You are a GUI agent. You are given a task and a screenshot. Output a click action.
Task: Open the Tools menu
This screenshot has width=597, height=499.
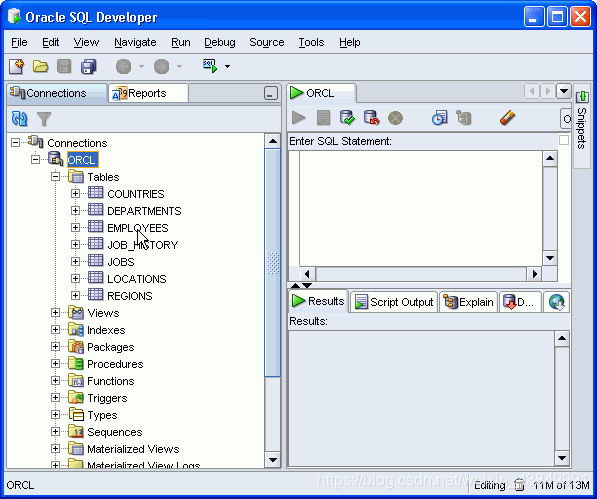point(311,42)
